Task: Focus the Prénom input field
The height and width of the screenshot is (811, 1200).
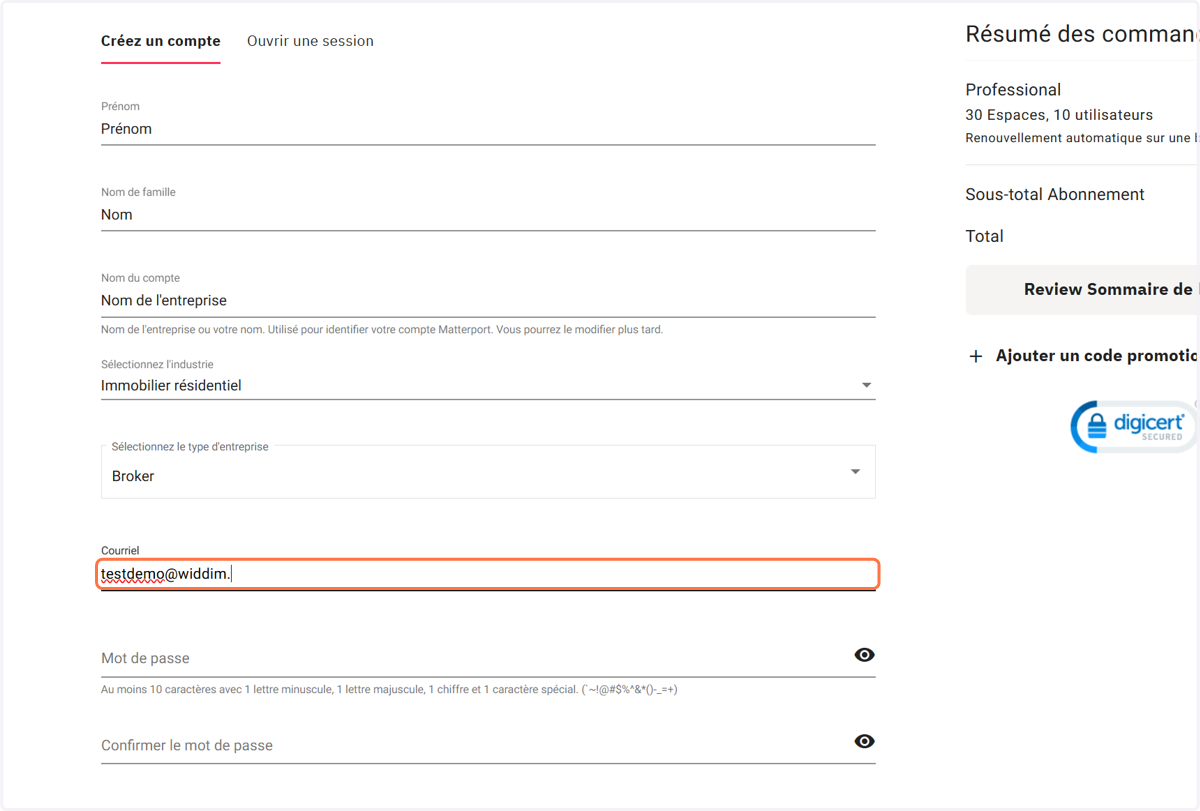Action: pyautogui.click(x=488, y=129)
